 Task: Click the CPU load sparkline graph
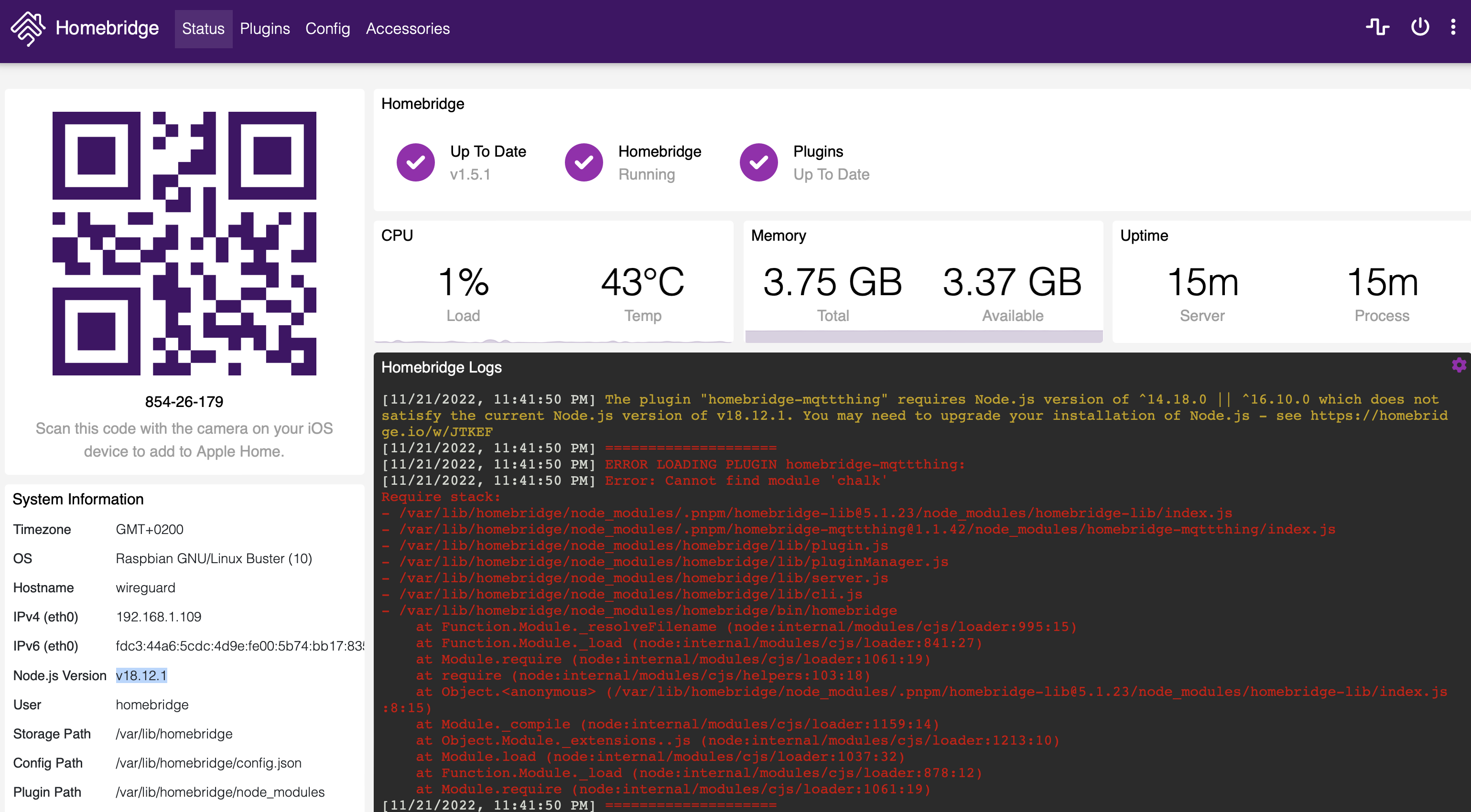(x=553, y=342)
